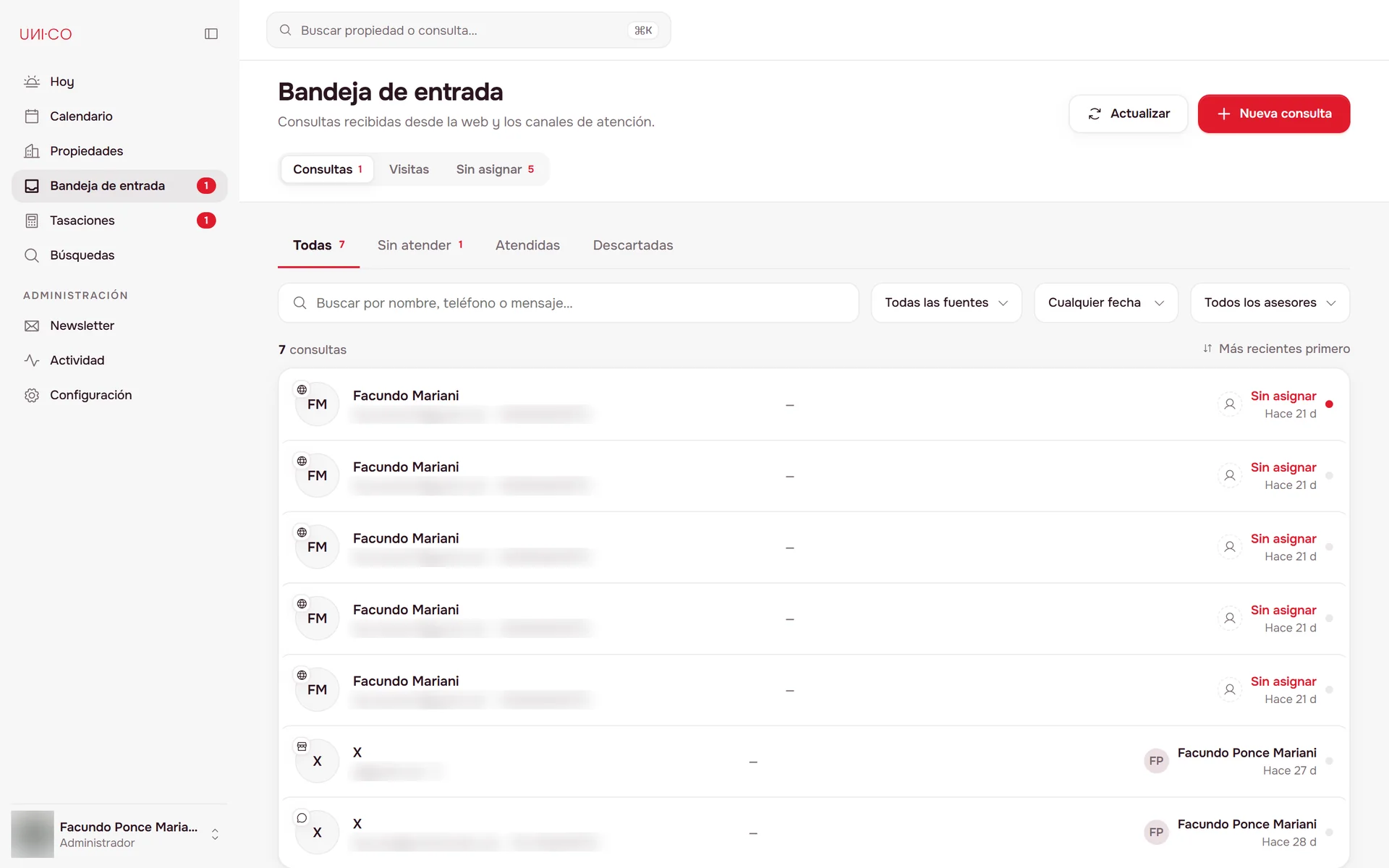Image resolution: width=1389 pixels, height=868 pixels.
Task: Switch to the Visitas tab
Action: [x=409, y=169]
